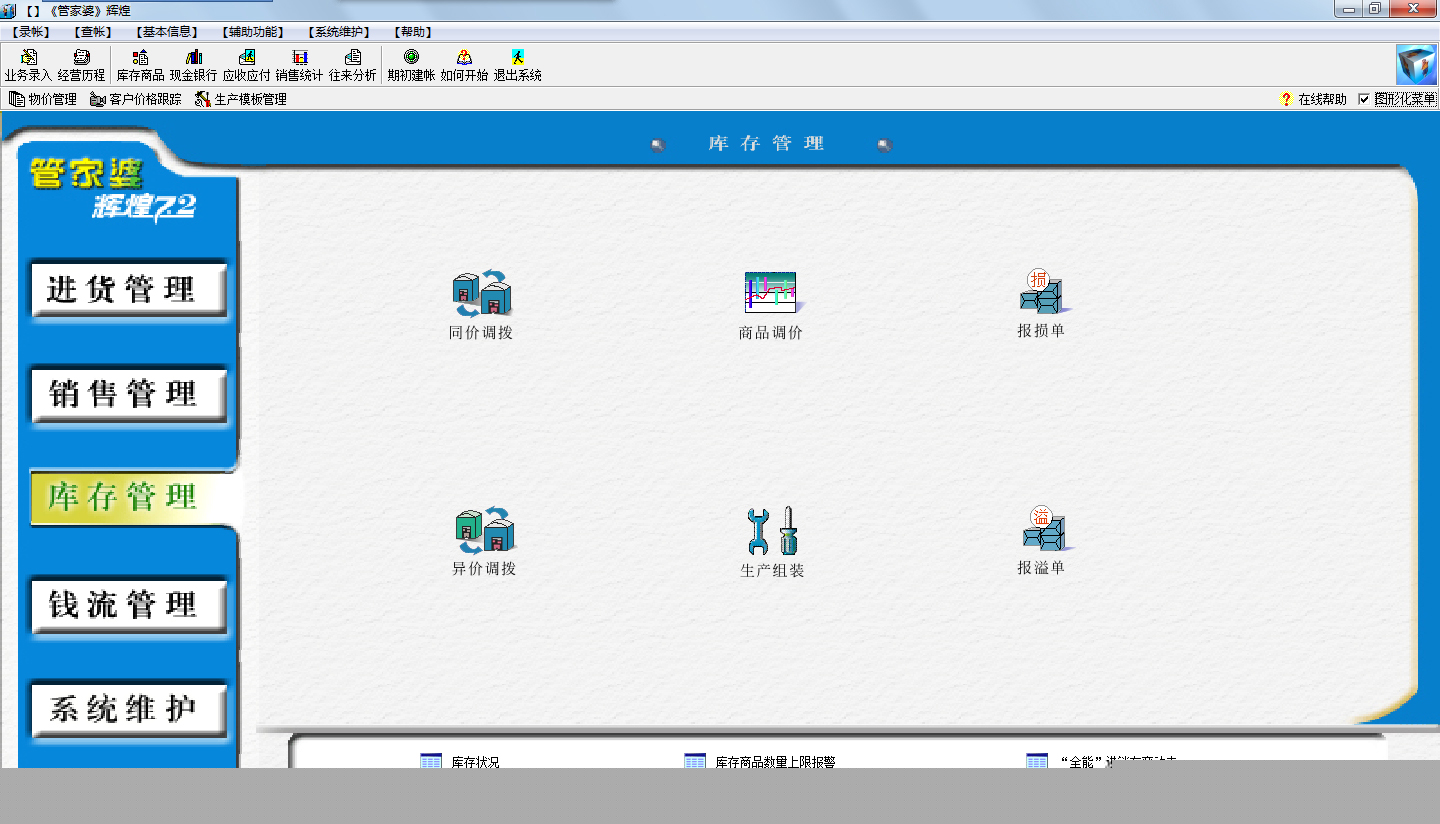Open the 【录帐】 menu
Image resolution: width=1440 pixels, height=824 pixels.
point(31,32)
